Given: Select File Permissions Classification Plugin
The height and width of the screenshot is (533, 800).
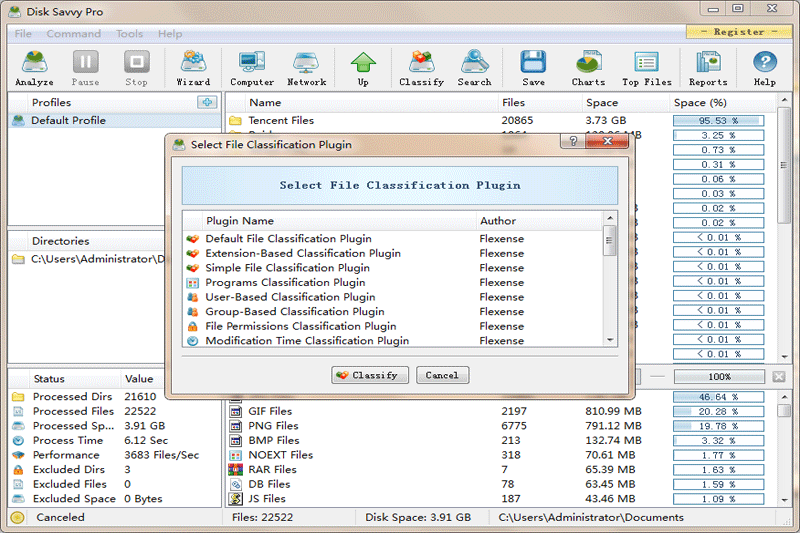Looking at the screenshot, I should 300,326.
